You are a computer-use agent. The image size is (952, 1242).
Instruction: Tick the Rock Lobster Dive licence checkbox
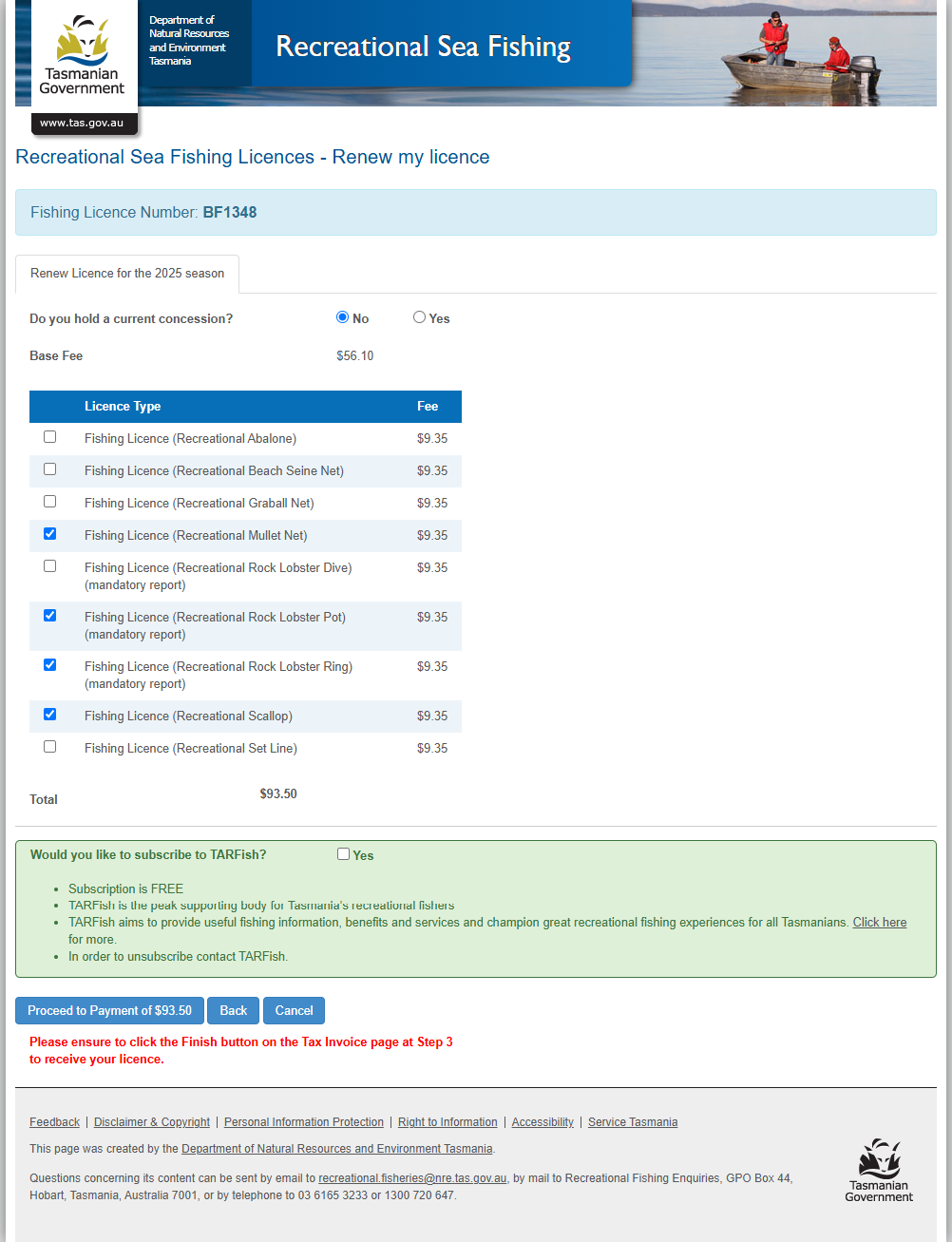pos(50,566)
